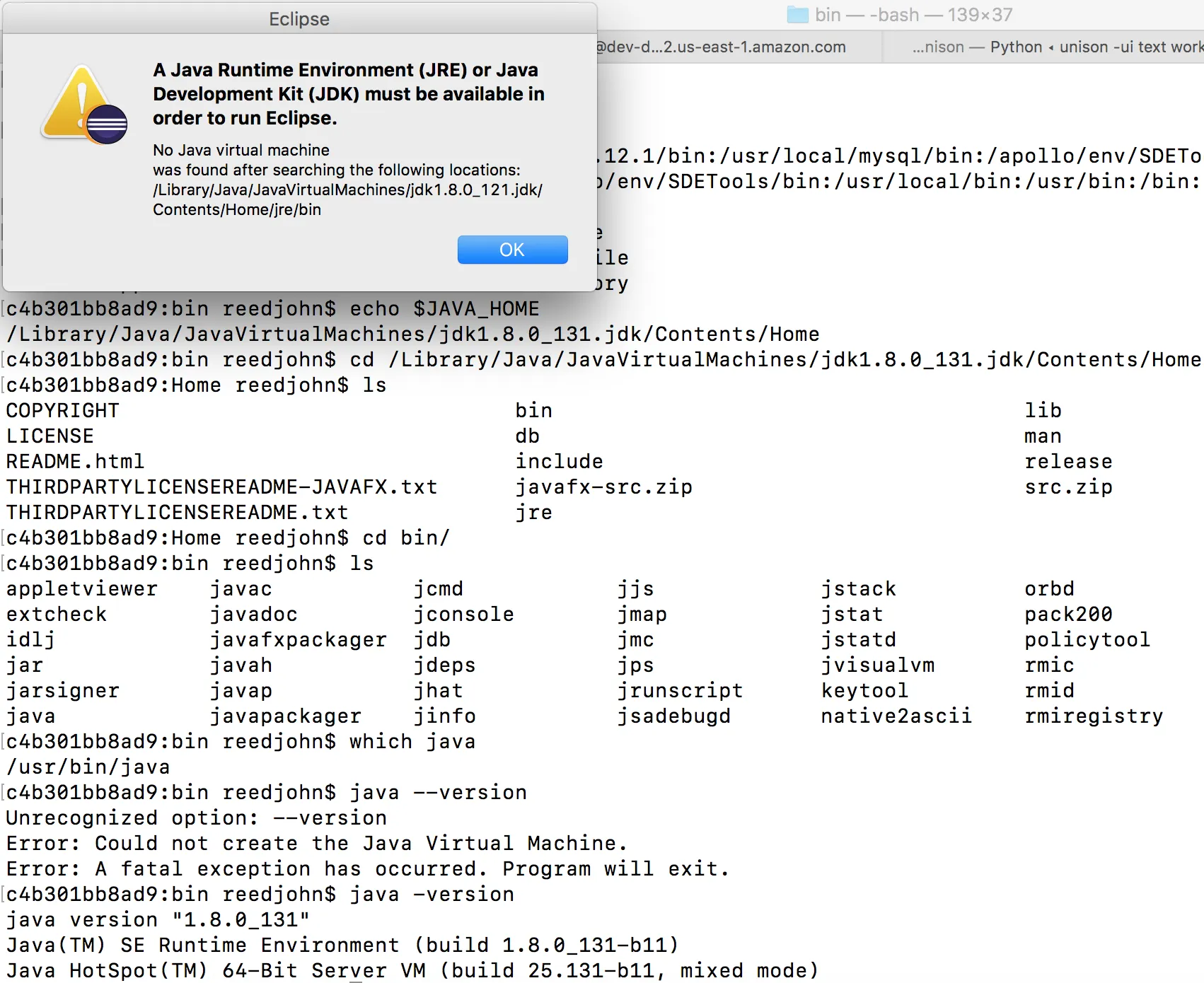Click native2ascii in the bin listing
1204x983 pixels.
click(897, 716)
